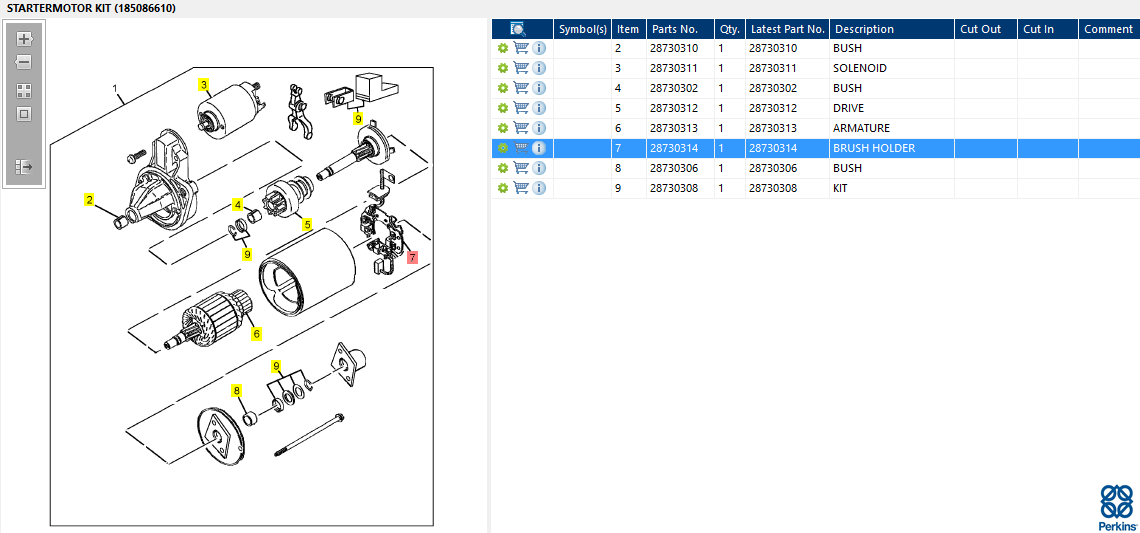Open info icon on the BRUSH HOLDER row
Image resolution: width=1140 pixels, height=533 pixels.
(x=539, y=148)
